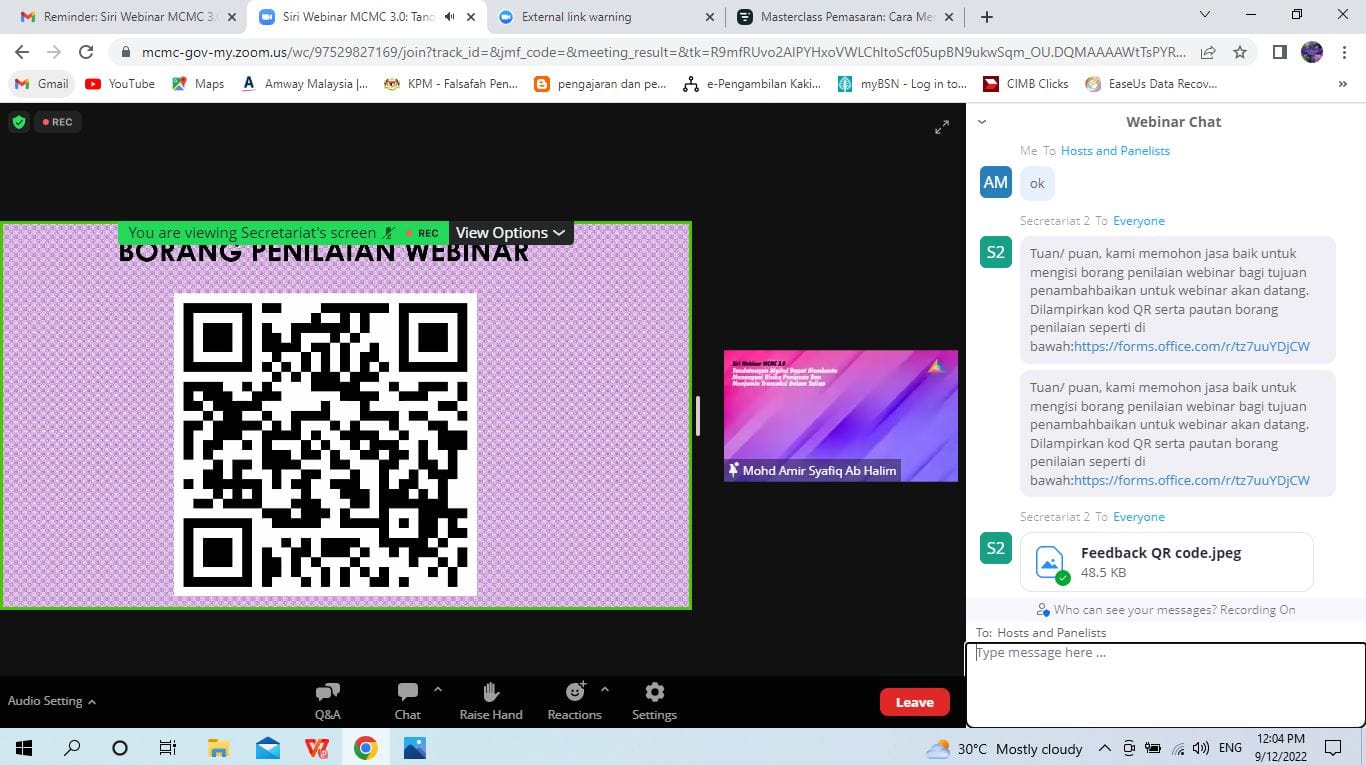Image resolution: width=1366 pixels, height=765 pixels.
Task: Open the View Options dropdown
Action: [x=510, y=233]
